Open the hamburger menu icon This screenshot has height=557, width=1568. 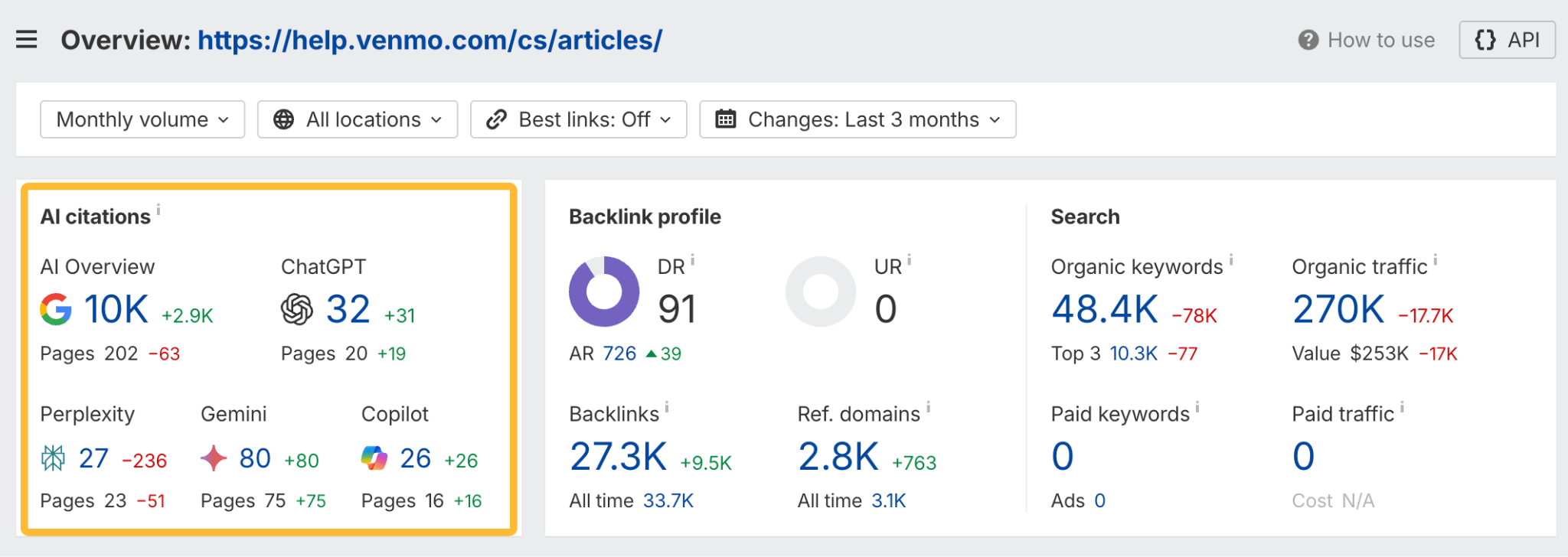pyautogui.click(x=27, y=39)
